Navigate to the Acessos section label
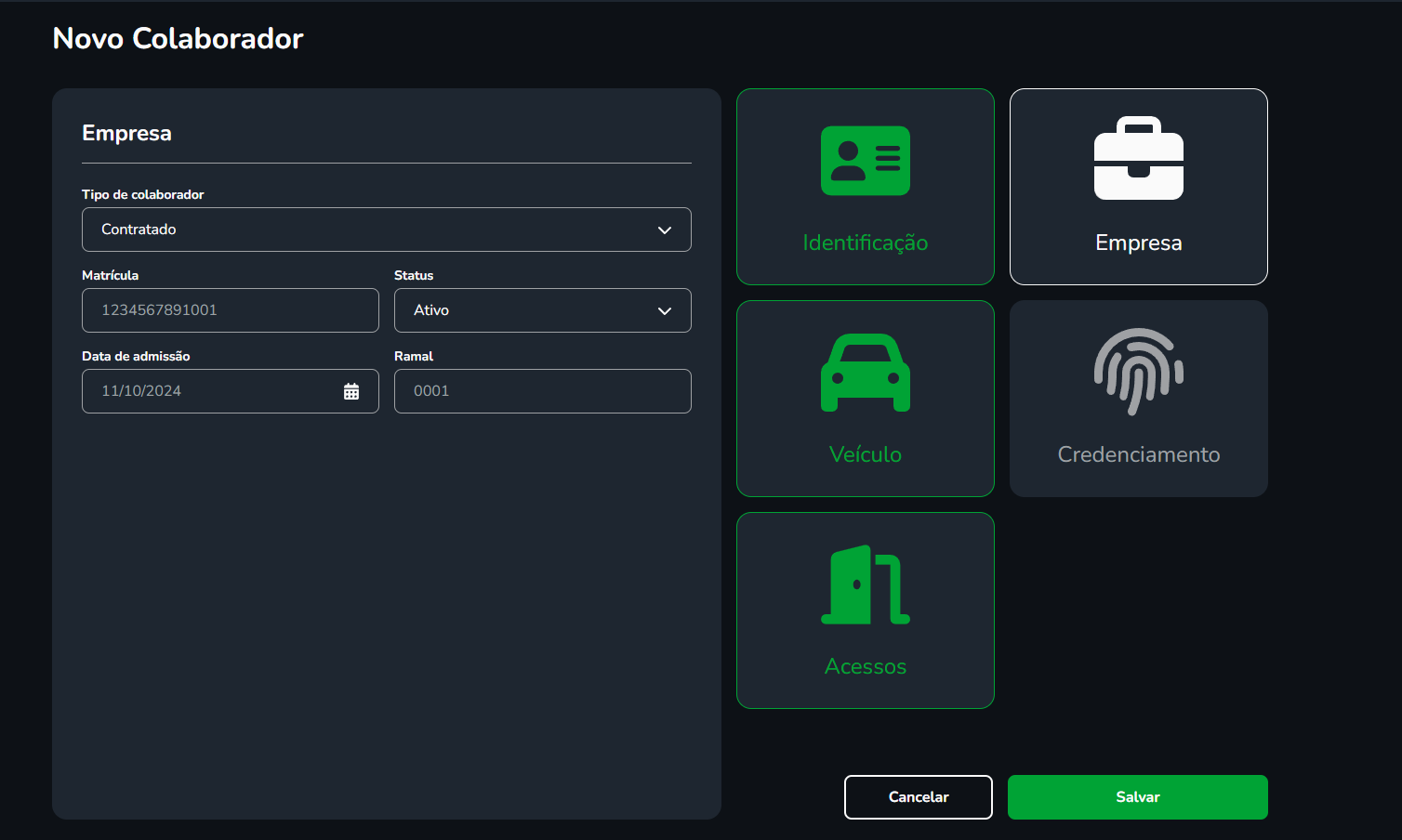1402x840 pixels. point(865,666)
